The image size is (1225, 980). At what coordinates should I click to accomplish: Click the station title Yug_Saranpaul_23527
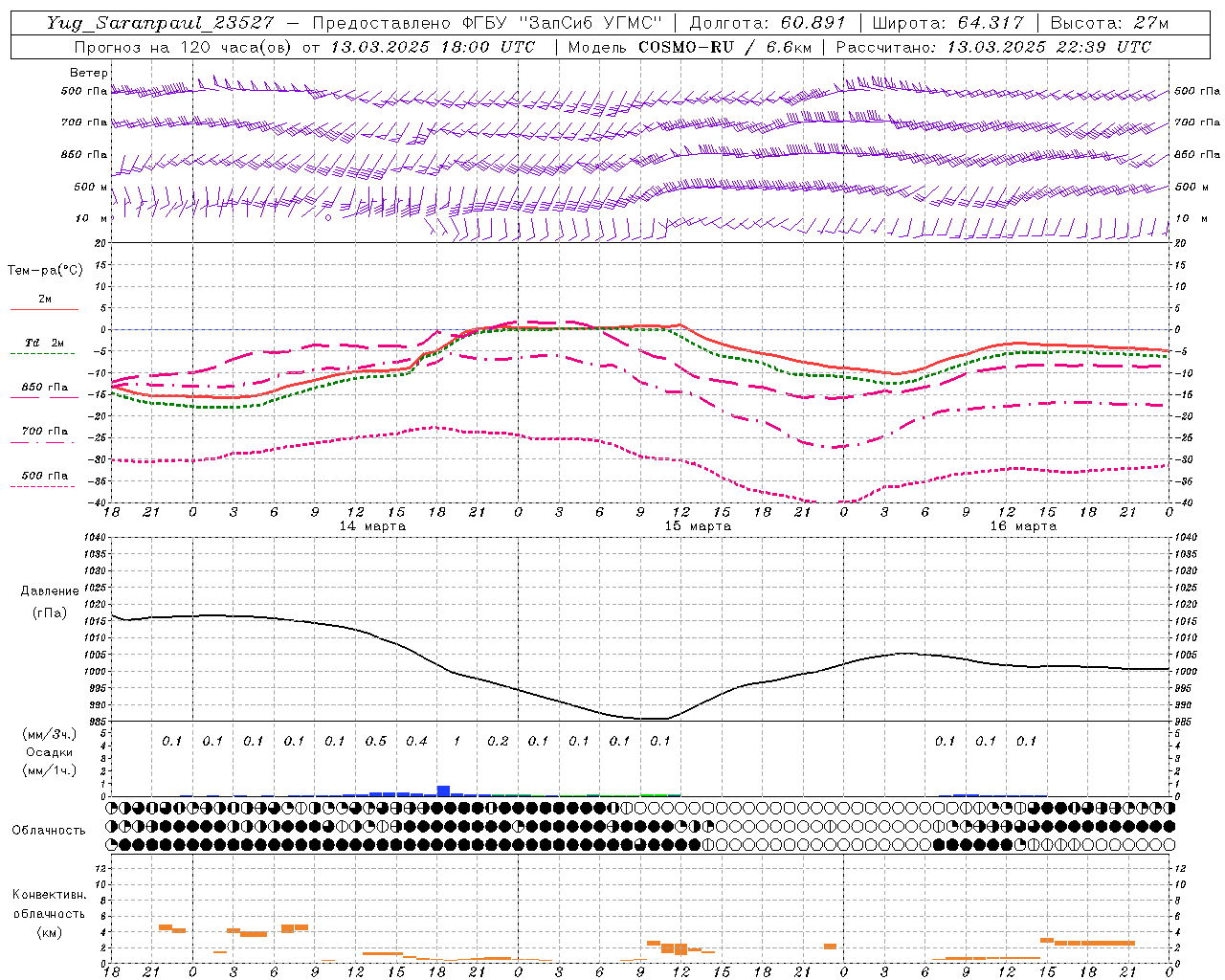(x=160, y=23)
